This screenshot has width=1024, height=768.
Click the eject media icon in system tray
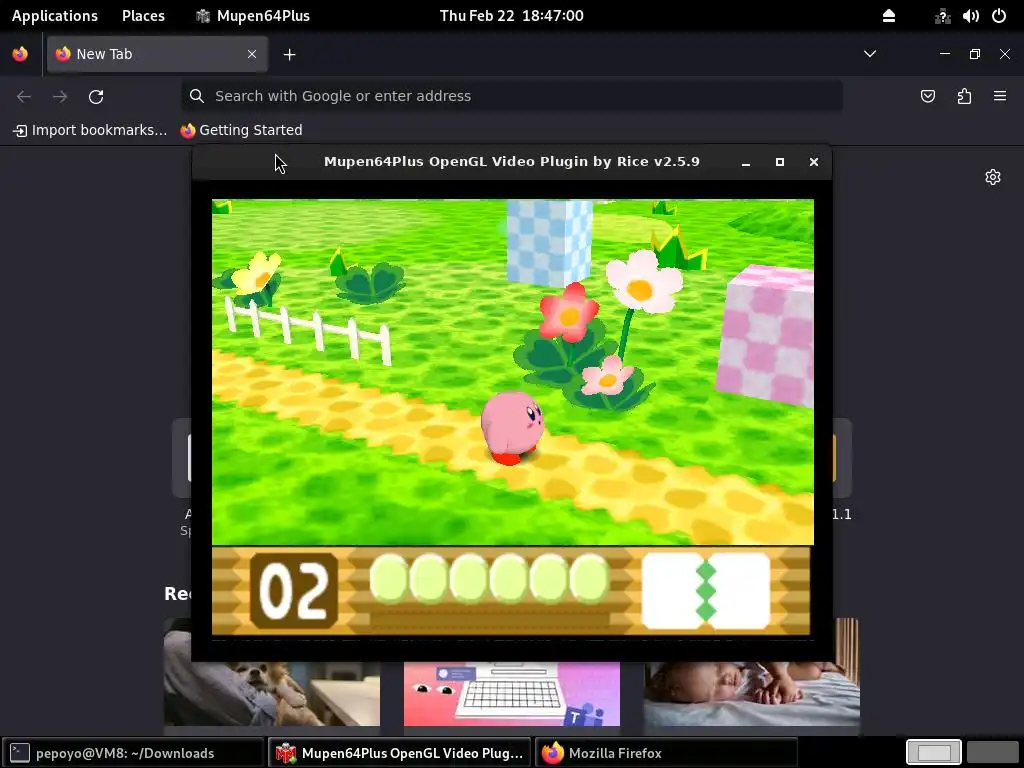pyautogui.click(x=889, y=16)
